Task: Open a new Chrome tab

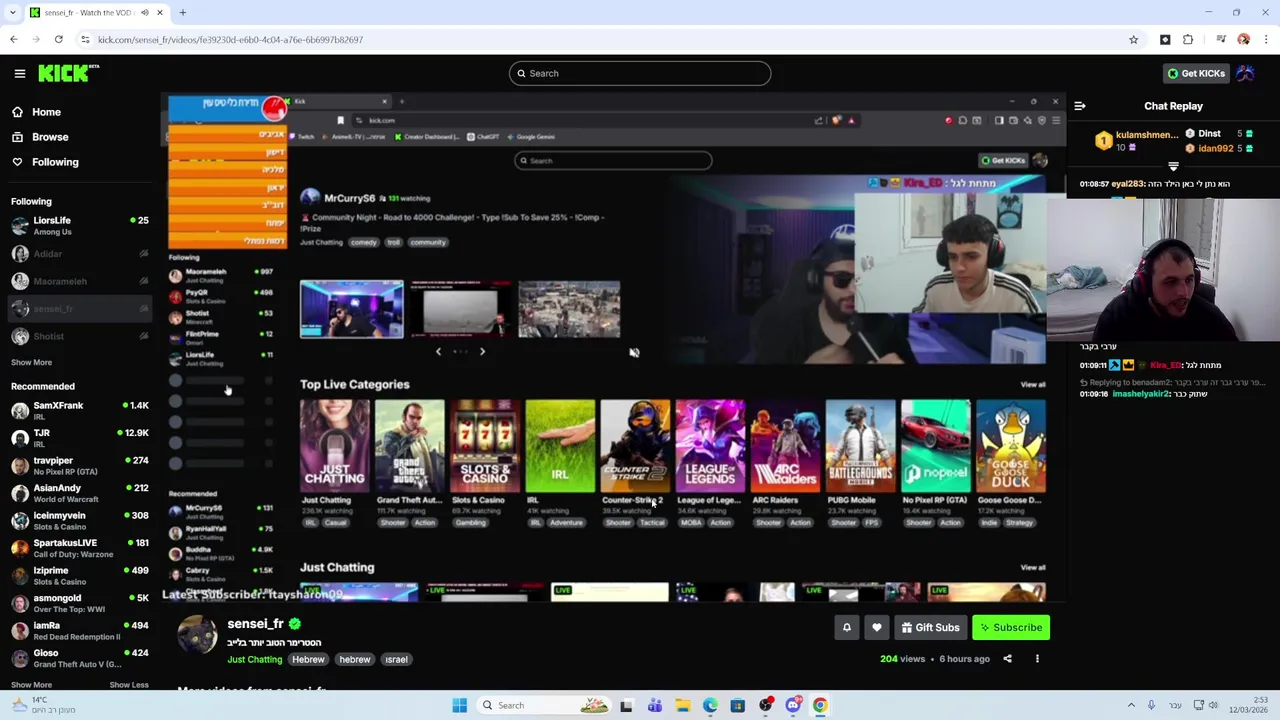Action: [183, 12]
